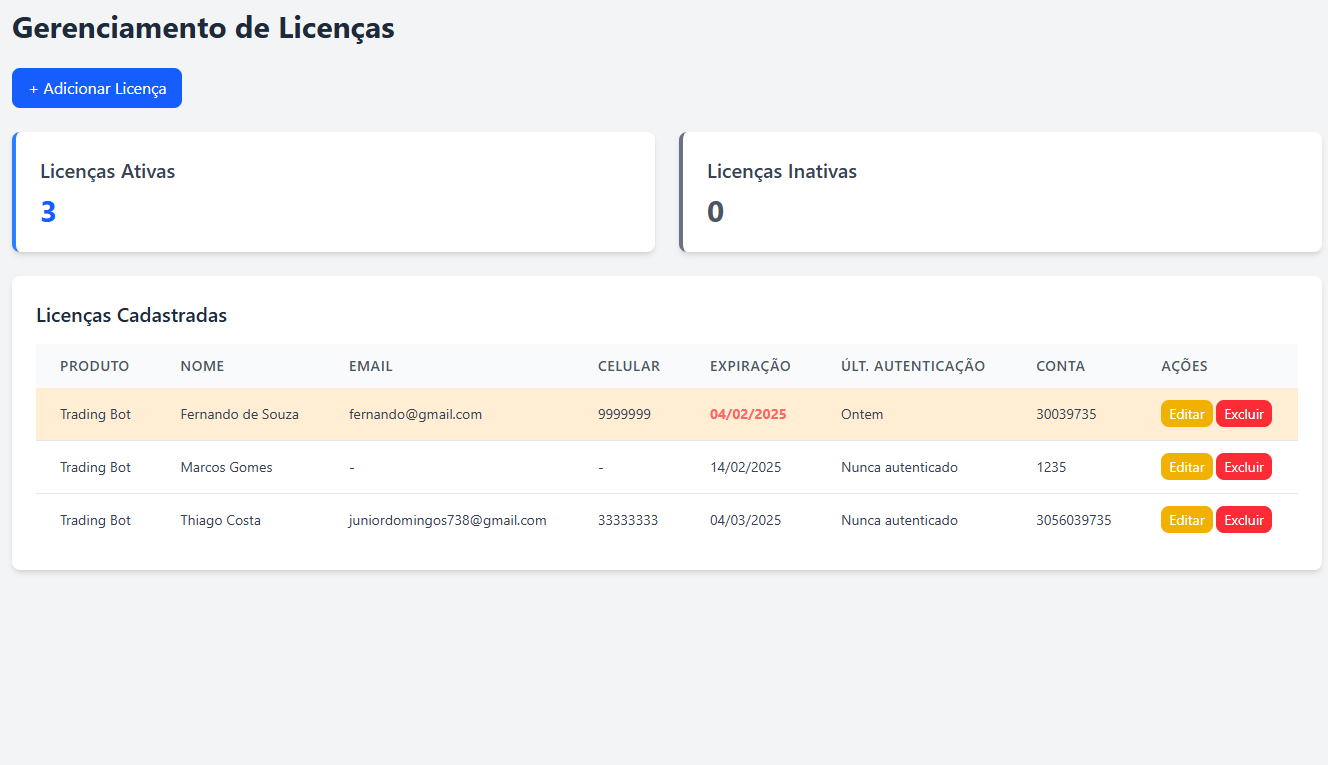This screenshot has width=1328, height=765.
Task: Click Excluir for Marcos Gomes
Action: pos(1243,466)
